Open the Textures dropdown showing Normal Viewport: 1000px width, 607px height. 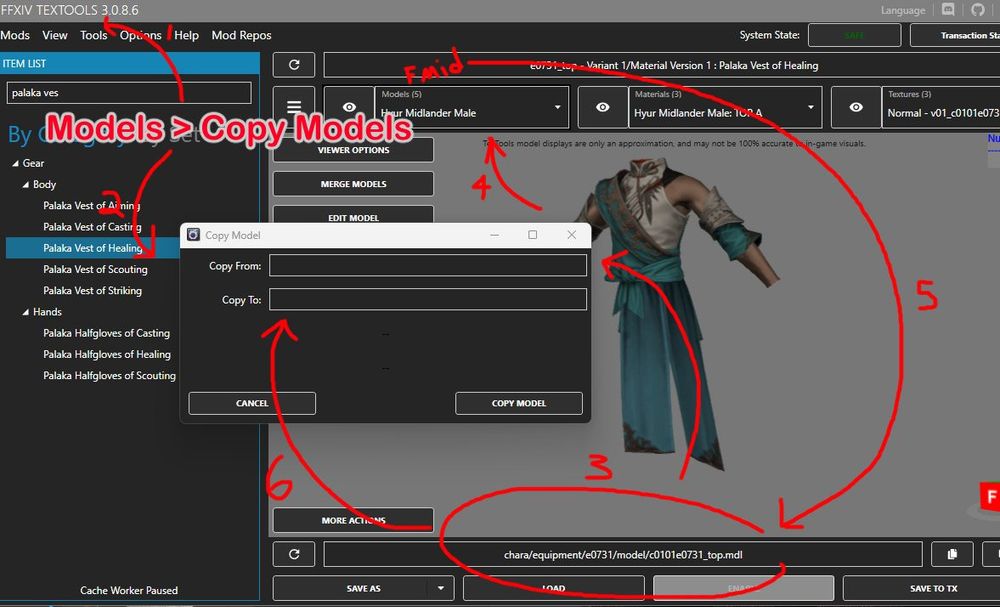click(941, 107)
